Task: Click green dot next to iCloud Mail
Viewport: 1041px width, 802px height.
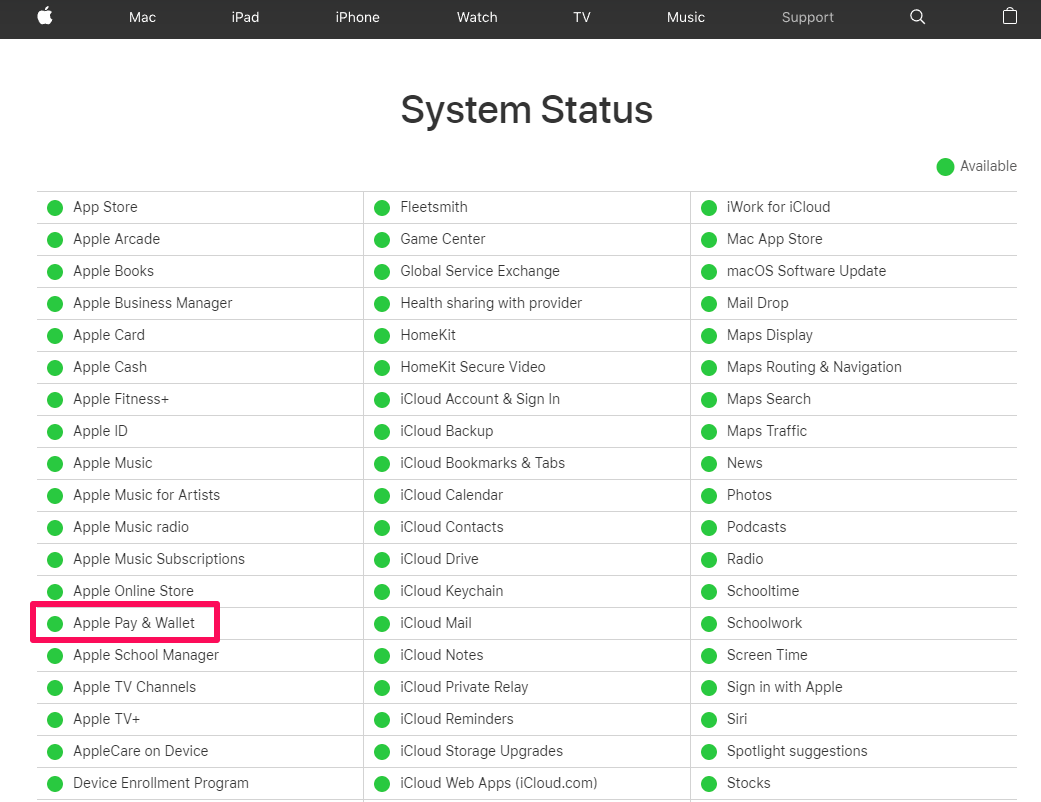Action: (382, 624)
